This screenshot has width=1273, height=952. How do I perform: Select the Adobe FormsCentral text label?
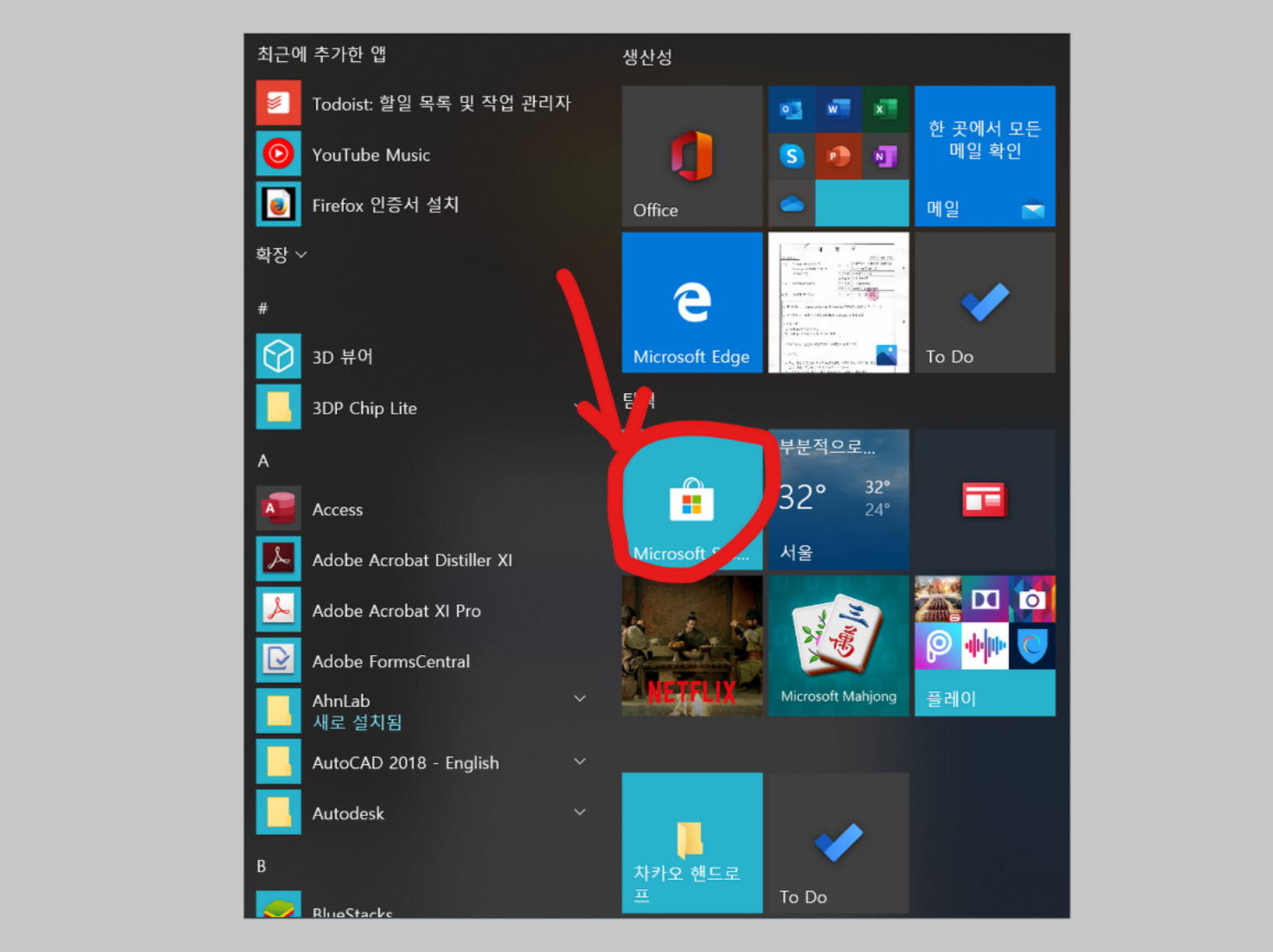click(391, 661)
